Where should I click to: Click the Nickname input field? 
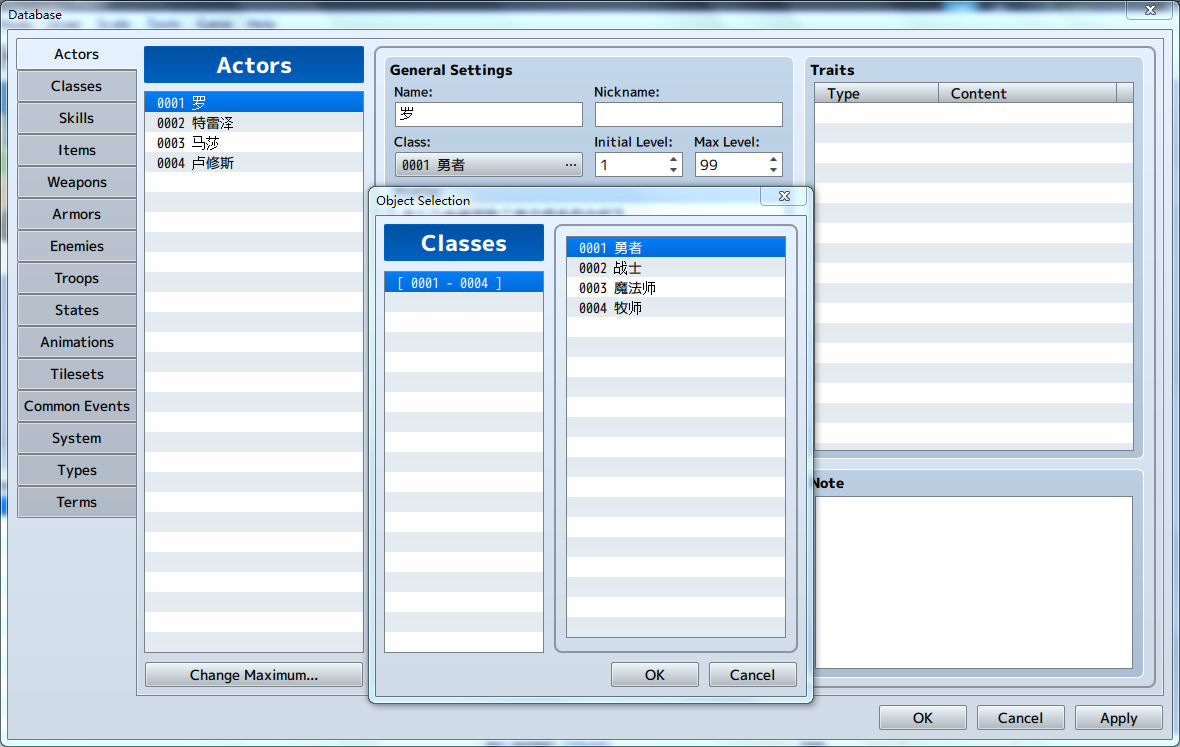(x=689, y=114)
